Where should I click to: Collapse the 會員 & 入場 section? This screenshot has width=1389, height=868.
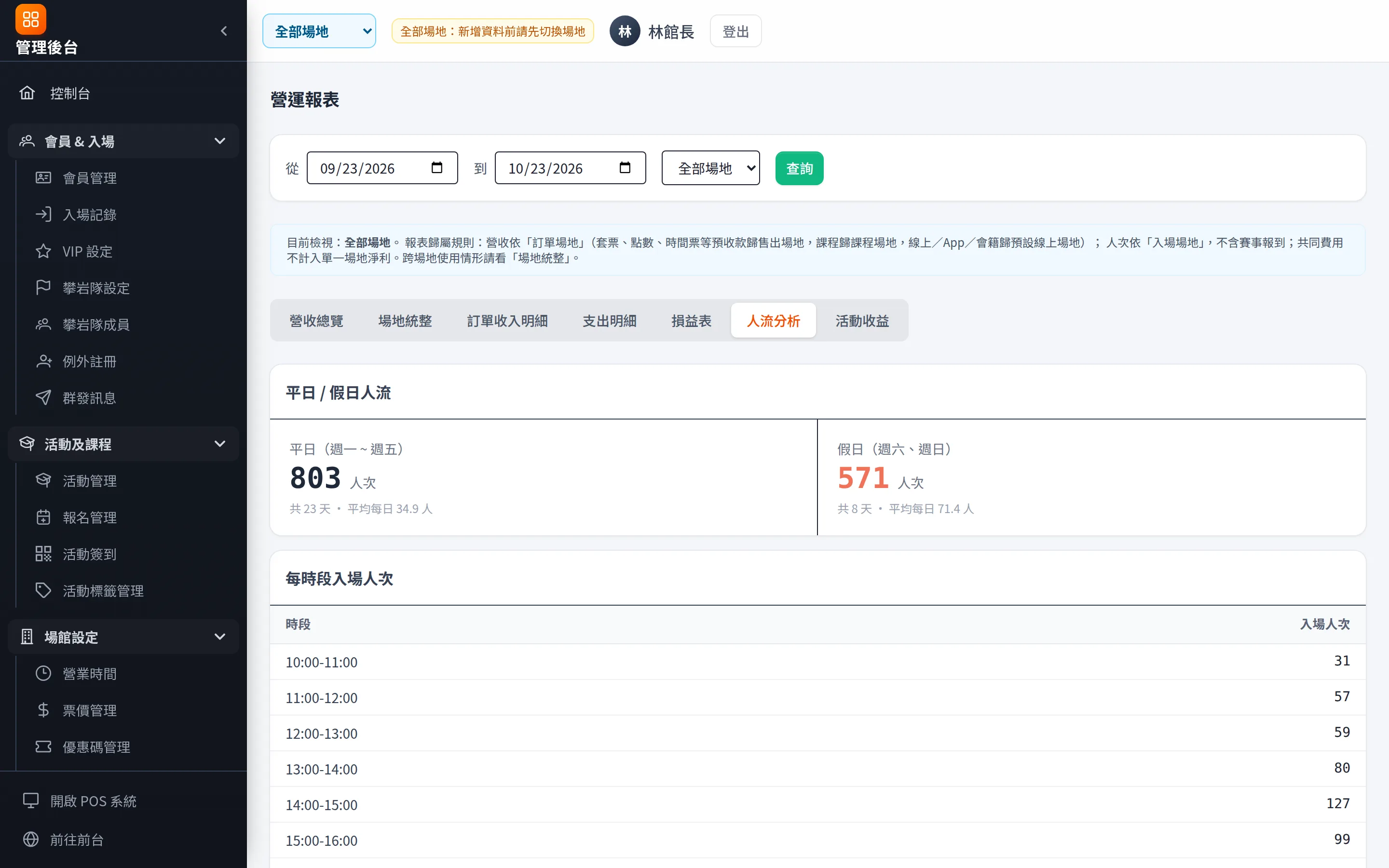[123, 141]
